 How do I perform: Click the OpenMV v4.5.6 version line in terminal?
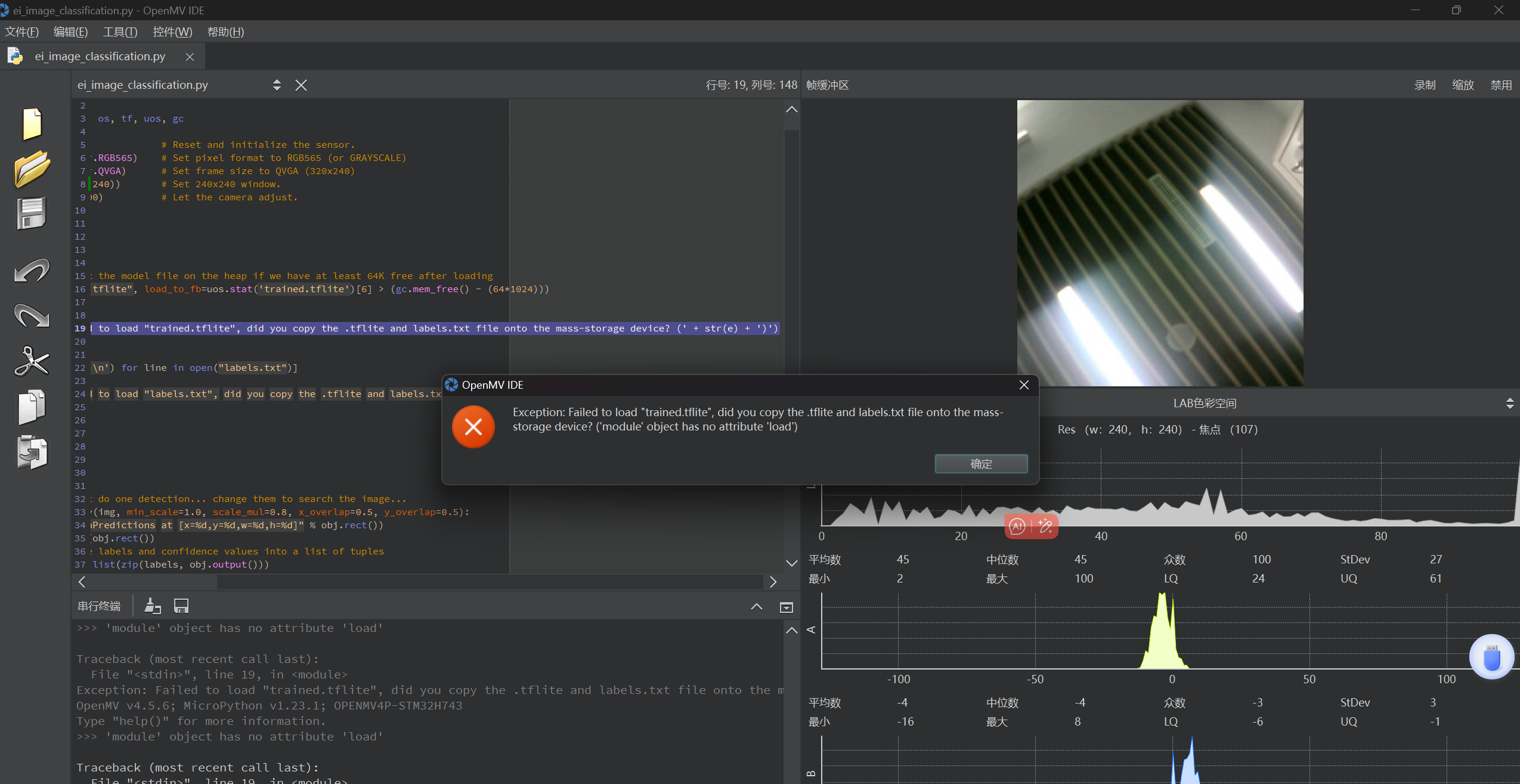pos(269,705)
